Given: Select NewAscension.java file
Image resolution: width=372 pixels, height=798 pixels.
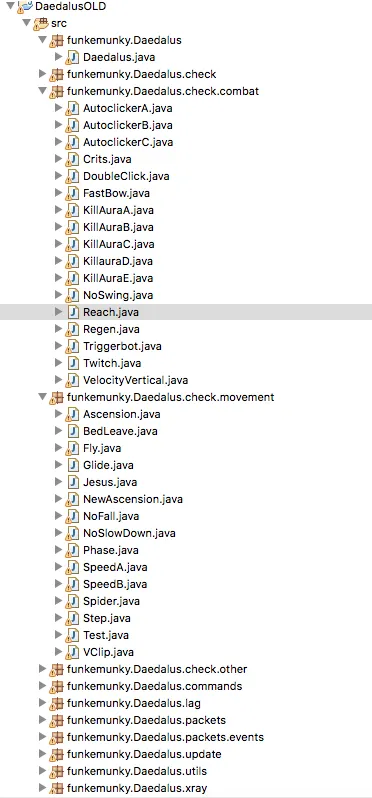Looking at the screenshot, I should point(133,499).
